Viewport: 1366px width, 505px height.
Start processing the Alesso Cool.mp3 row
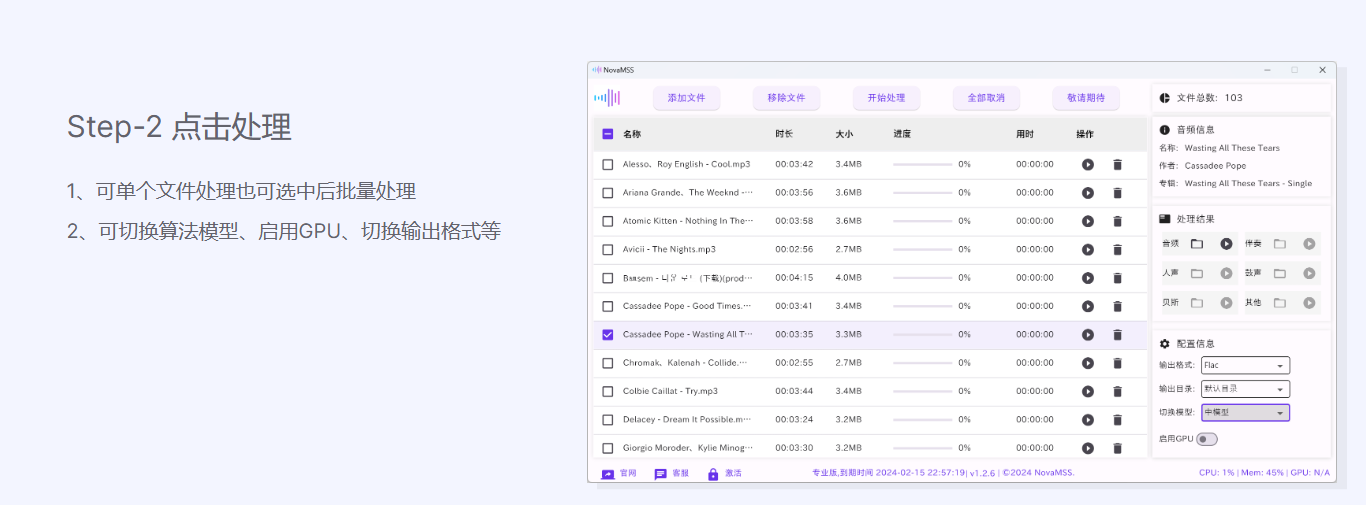[x=1087, y=164]
